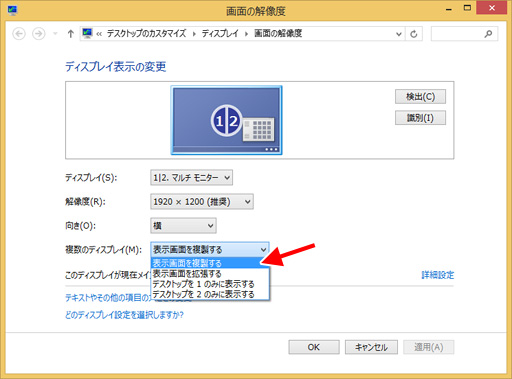The height and width of the screenshot is (379, 512).
Task: Click the control panel icon in address bar
Action: pyautogui.click(x=87, y=33)
